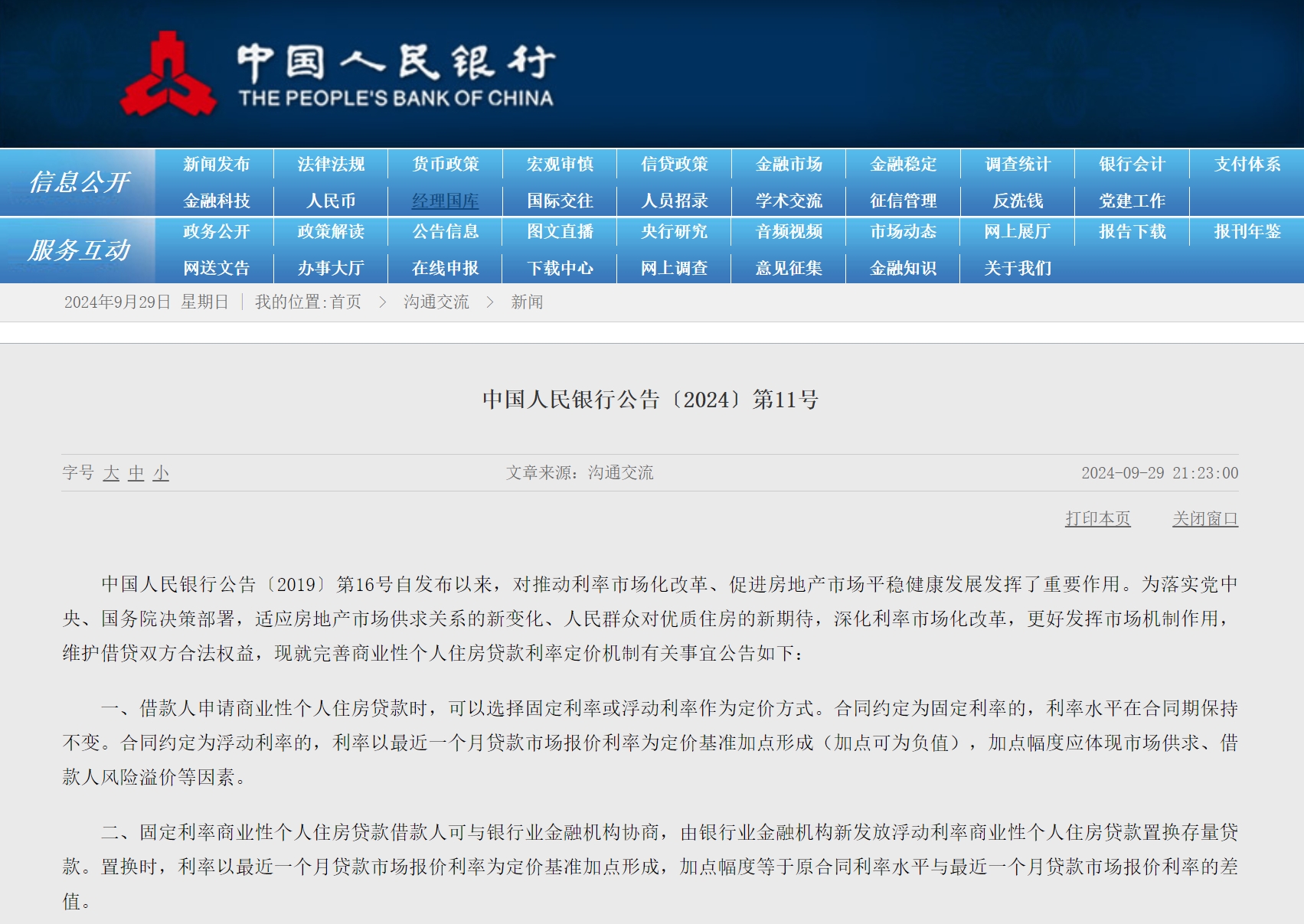Open 报告下载 navigation item

pyautogui.click(x=1132, y=232)
